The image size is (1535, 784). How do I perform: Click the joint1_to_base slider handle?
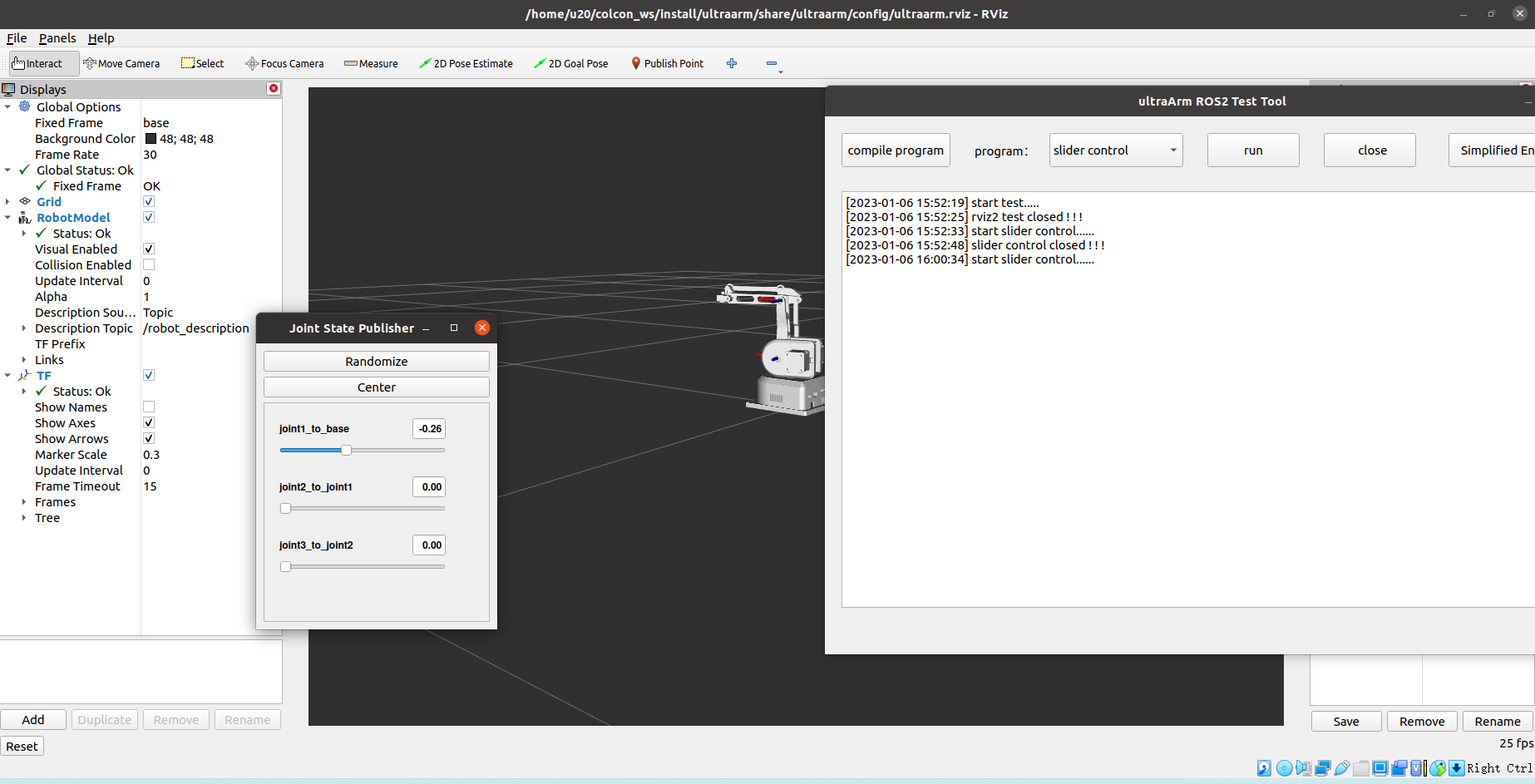346,450
